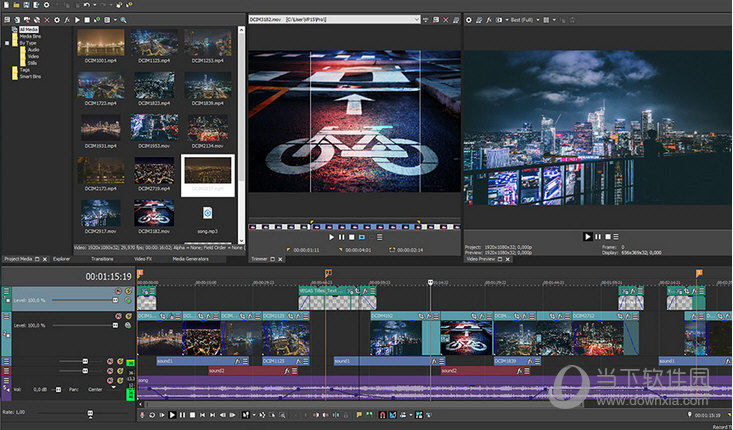Go to start of project in transport bar
The image size is (733, 430).
coord(202,415)
